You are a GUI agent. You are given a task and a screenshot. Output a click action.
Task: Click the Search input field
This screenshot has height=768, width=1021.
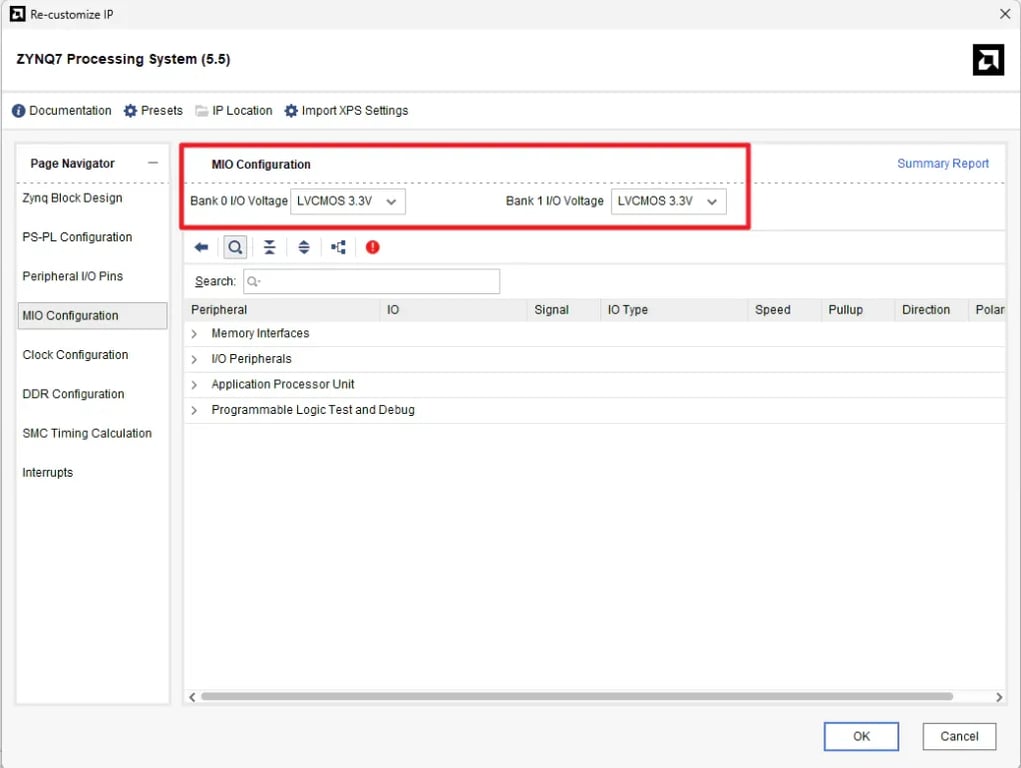point(371,281)
